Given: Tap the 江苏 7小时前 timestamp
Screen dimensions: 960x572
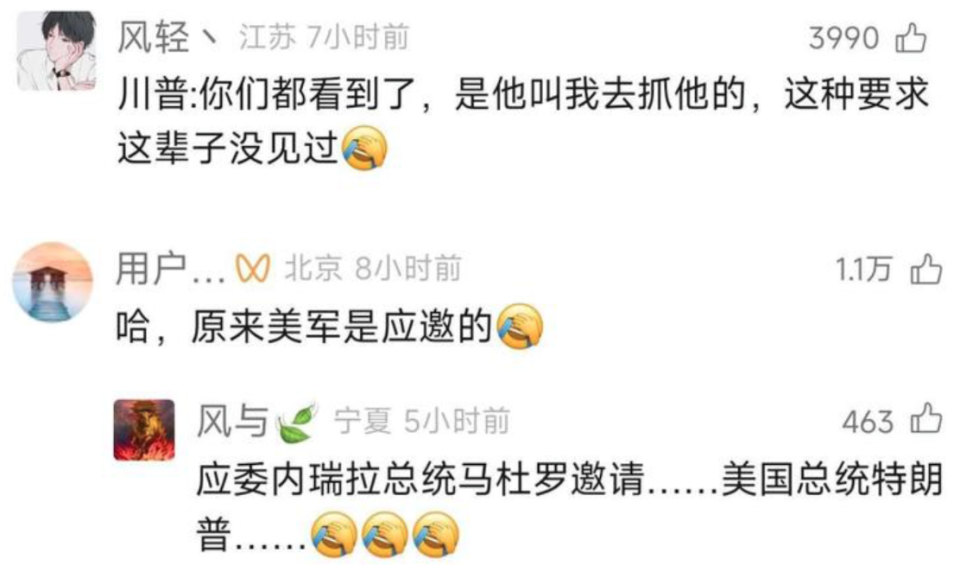Looking at the screenshot, I should [x=324, y=37].
